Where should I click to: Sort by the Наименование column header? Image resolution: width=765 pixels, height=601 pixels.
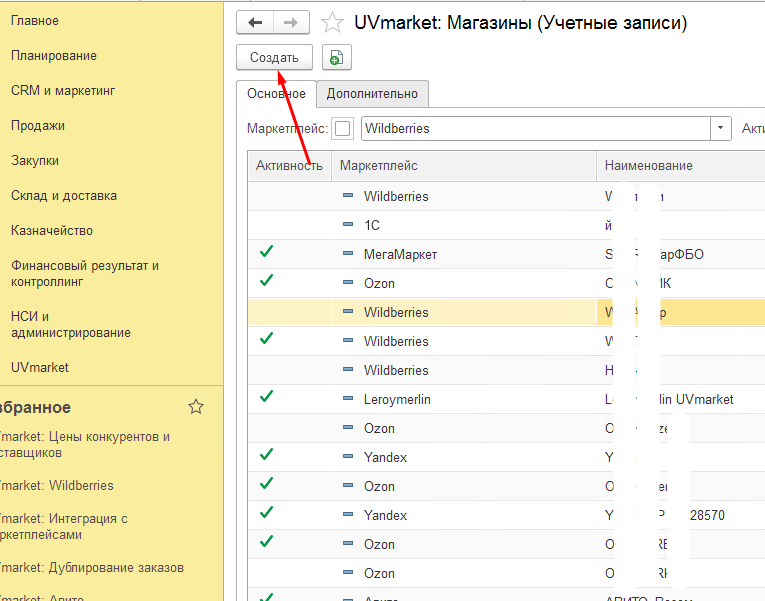click(x=681, y=166)
